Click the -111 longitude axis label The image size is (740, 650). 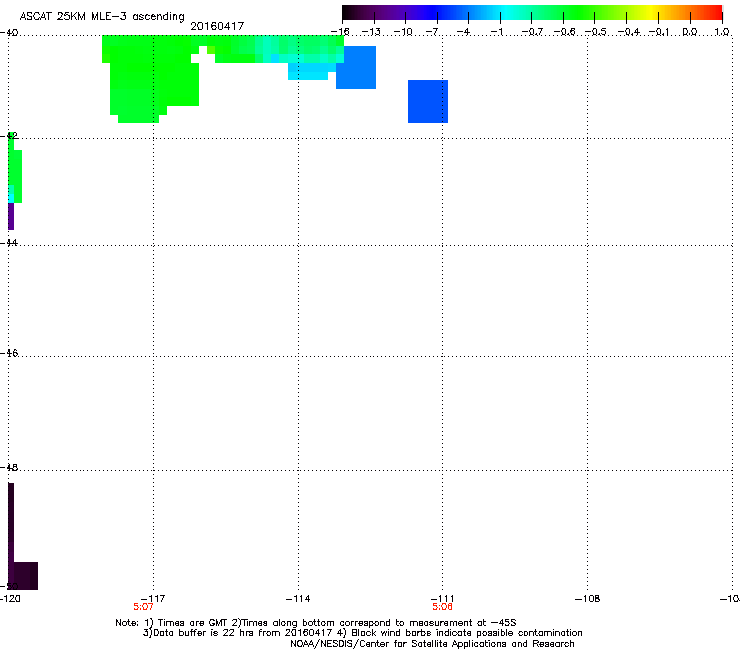click(x=442, y=599)
